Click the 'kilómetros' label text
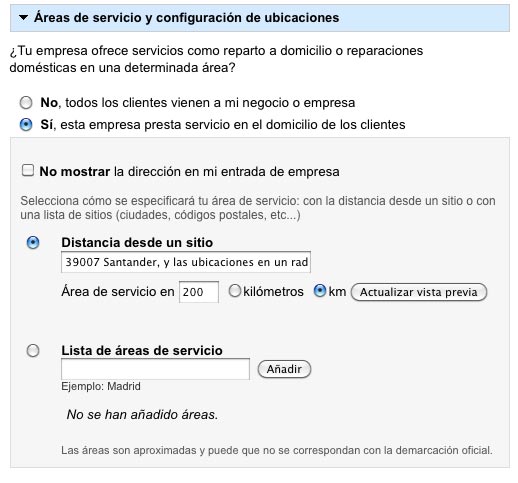This screenshot has width=518, height=483. 273,292
